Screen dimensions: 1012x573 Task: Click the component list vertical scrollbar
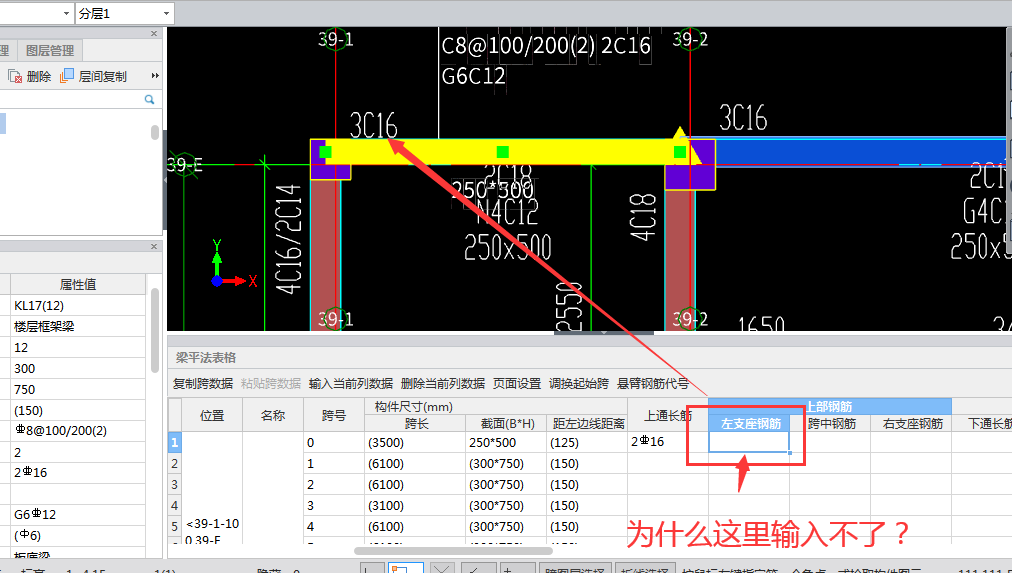[x=155, y=132]
